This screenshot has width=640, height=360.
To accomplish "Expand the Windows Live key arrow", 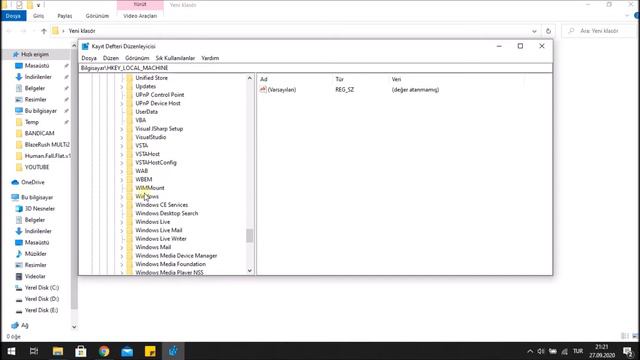I will coord(122,222).
